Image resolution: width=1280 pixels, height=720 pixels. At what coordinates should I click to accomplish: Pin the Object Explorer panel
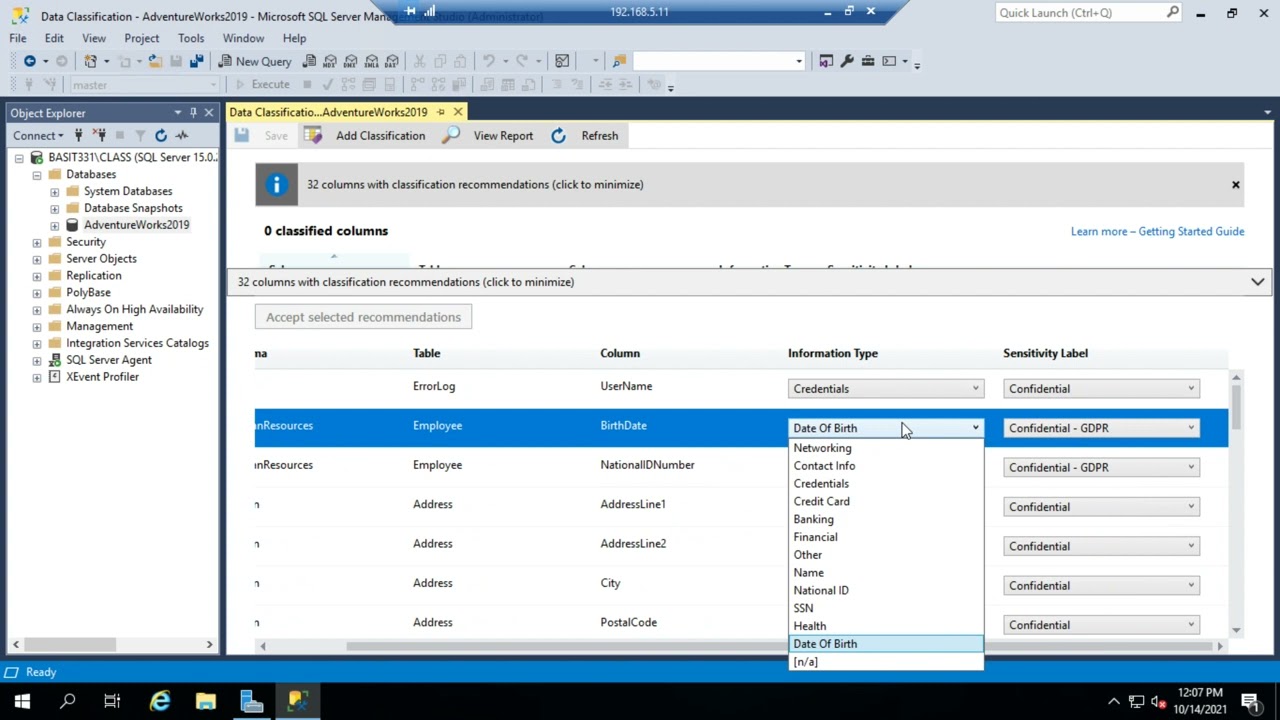point(193,113)
